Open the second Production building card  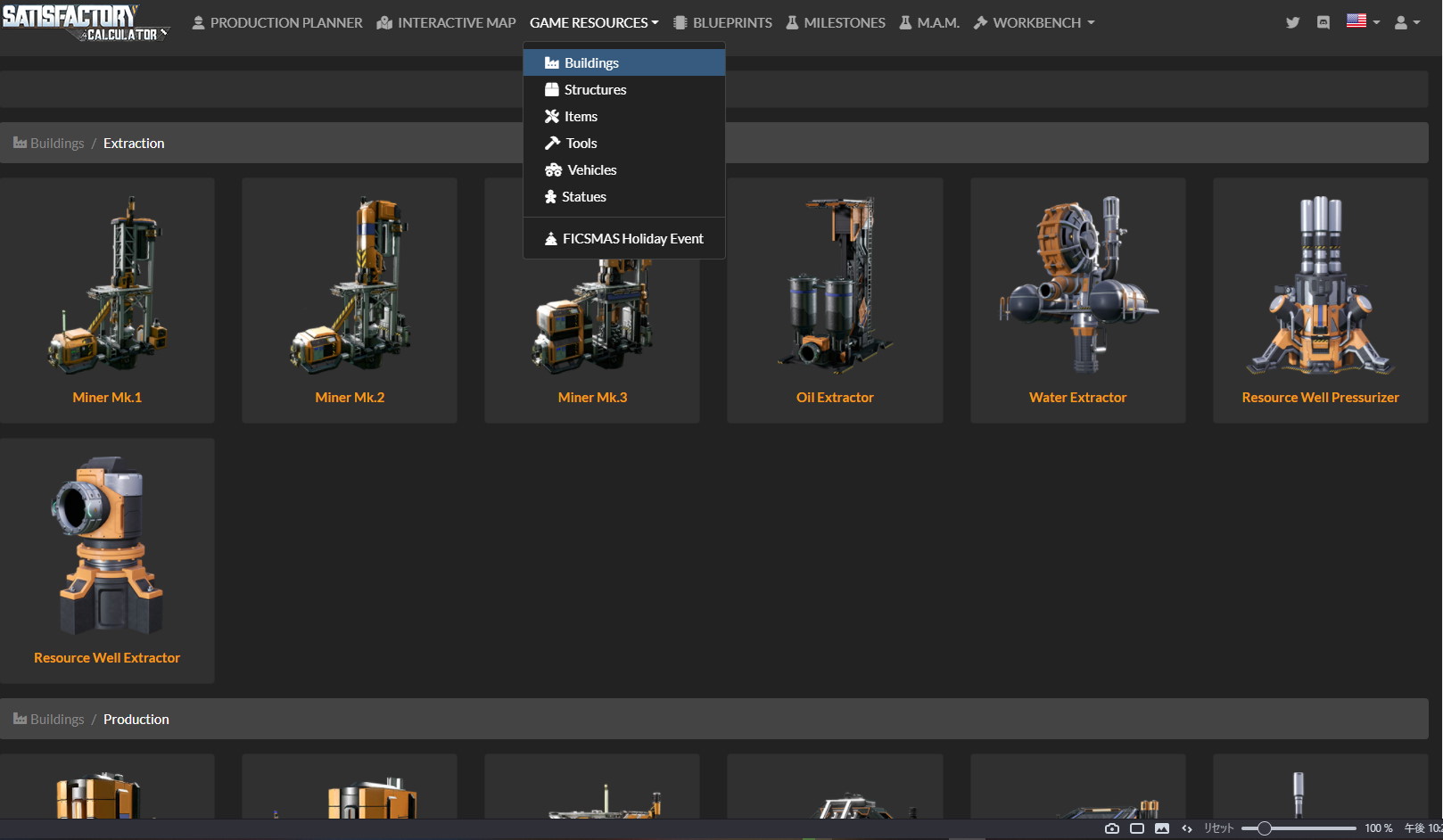click(x=350, y=786)
